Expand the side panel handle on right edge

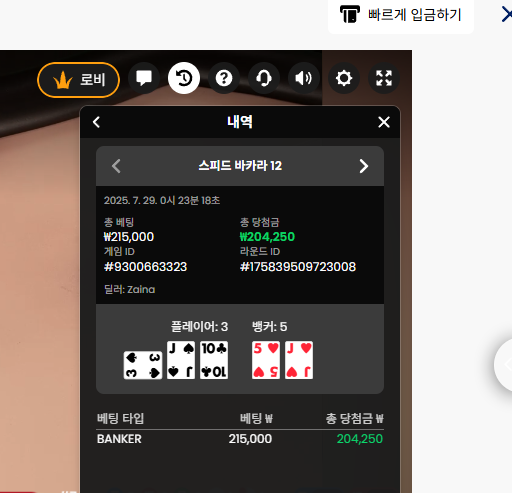pos(503,365)
